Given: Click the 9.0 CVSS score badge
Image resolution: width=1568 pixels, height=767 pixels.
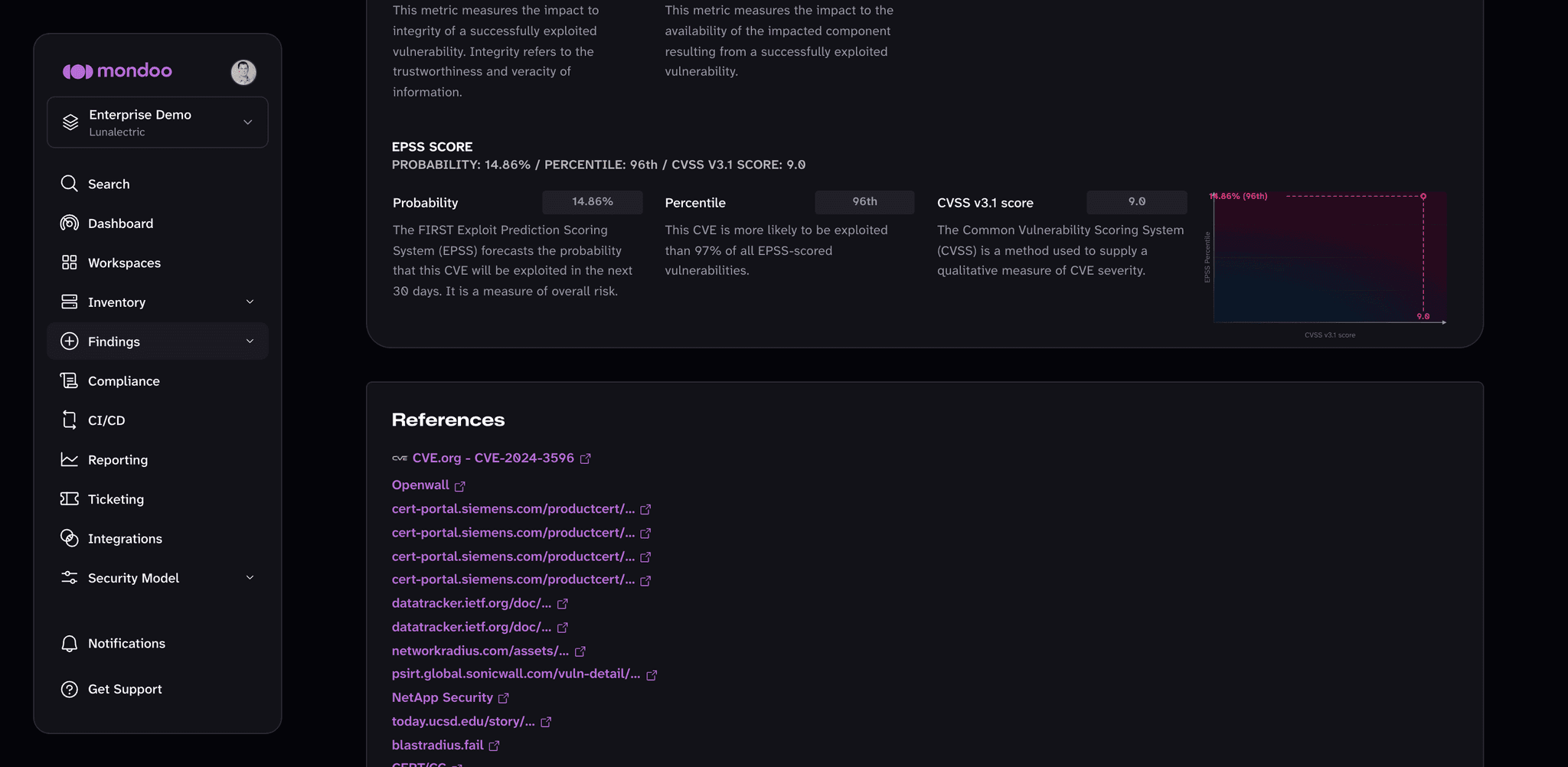Looking at the screenshot, I should coord(1137,201).
